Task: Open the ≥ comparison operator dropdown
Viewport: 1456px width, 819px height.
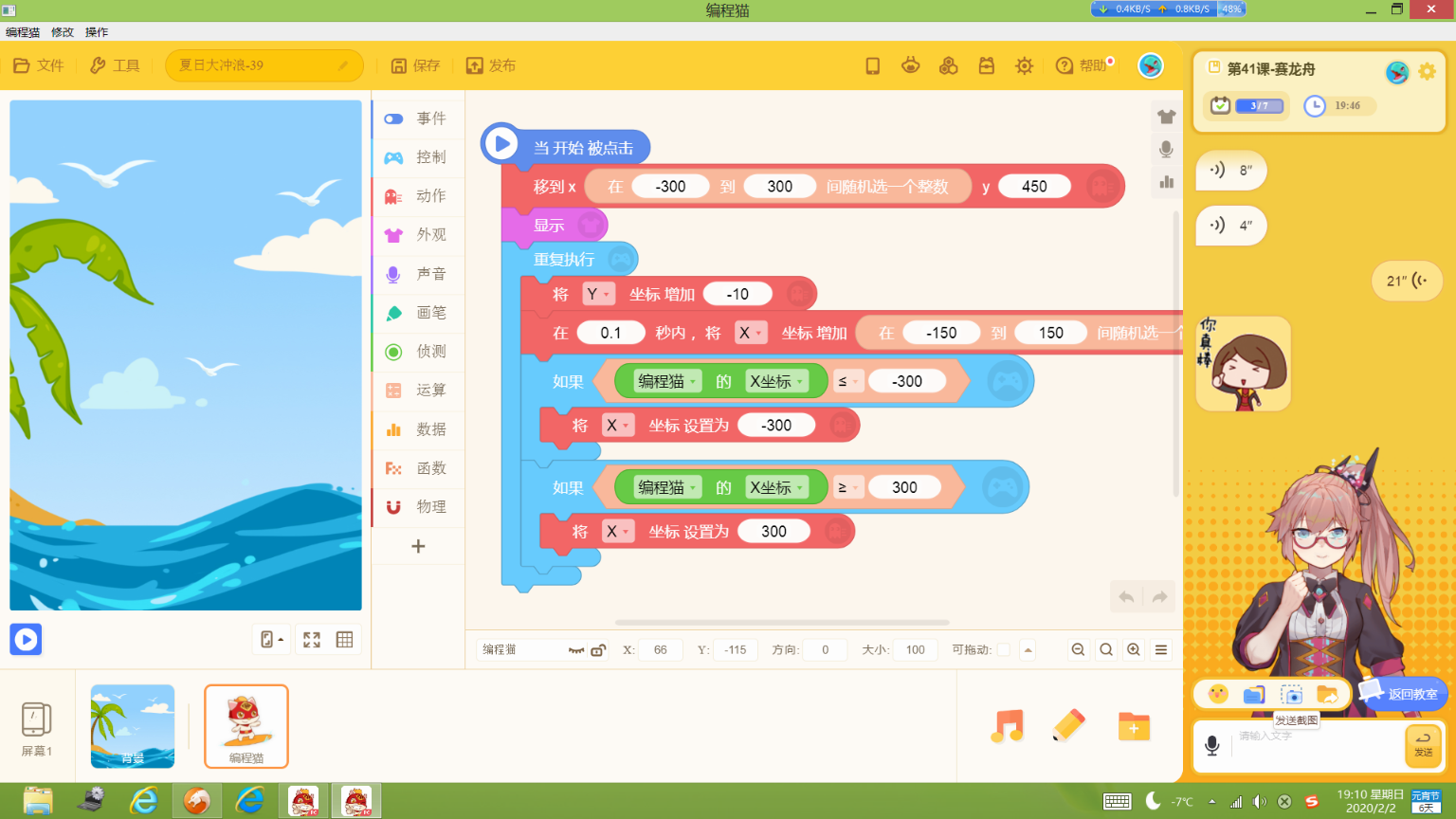Action: point(847,487)
